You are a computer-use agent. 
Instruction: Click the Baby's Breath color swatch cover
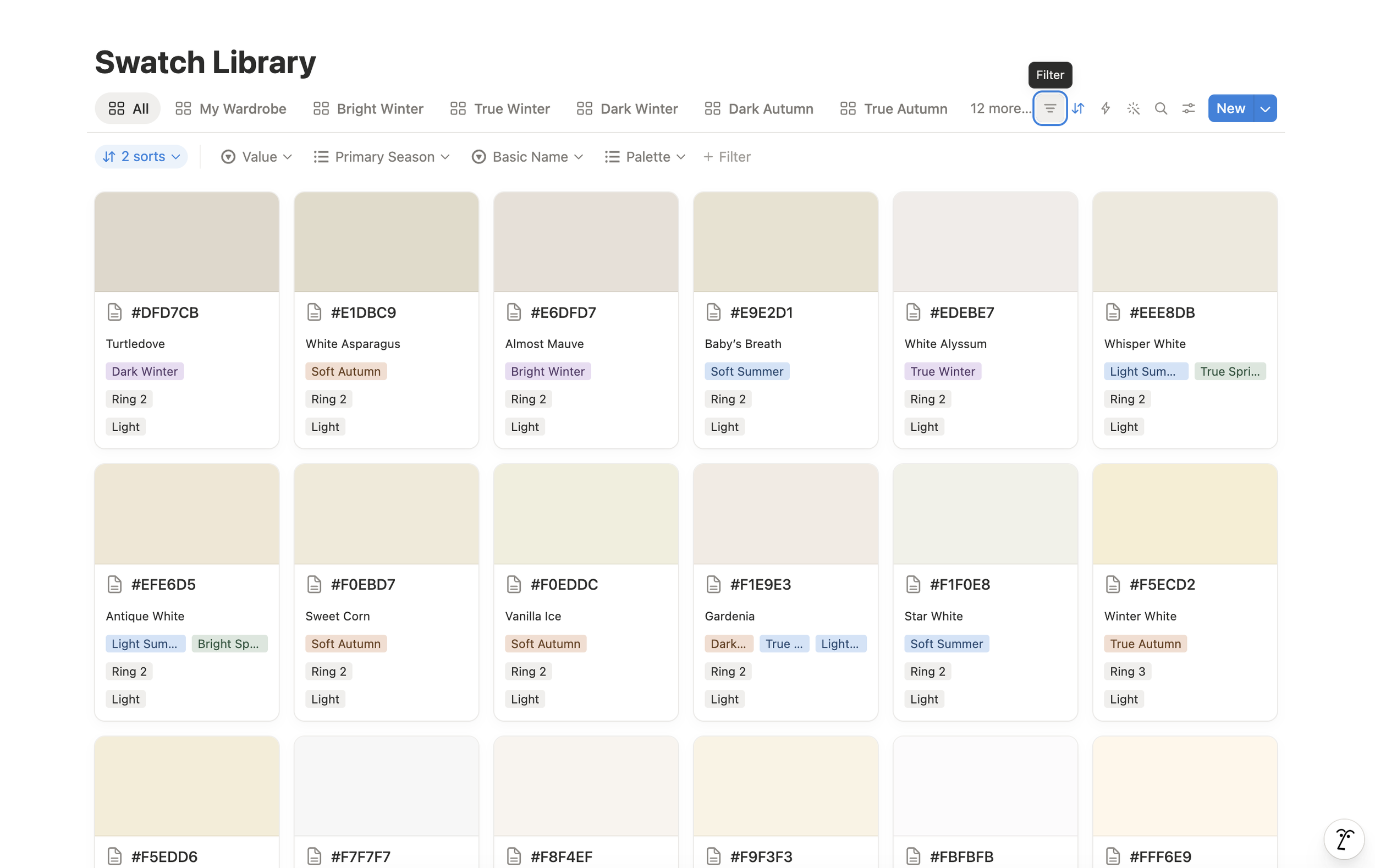click(786, 242)
